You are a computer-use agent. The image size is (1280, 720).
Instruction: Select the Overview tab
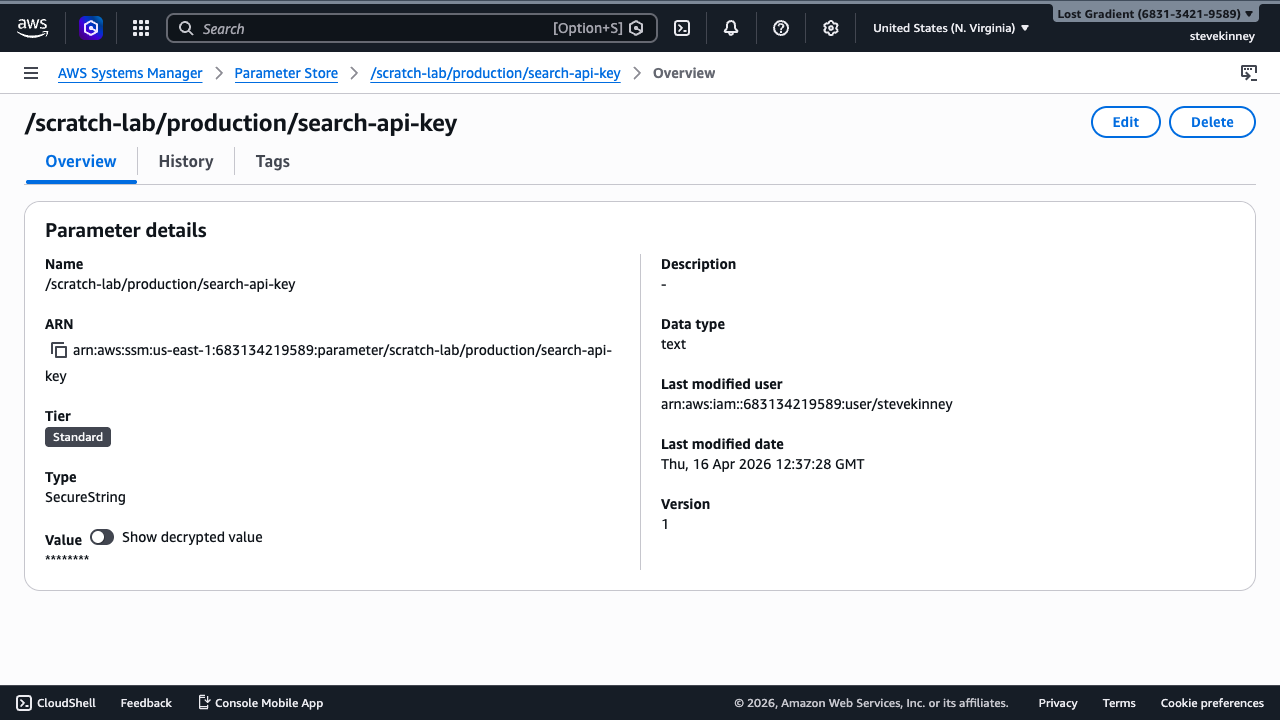coord(81,161)
